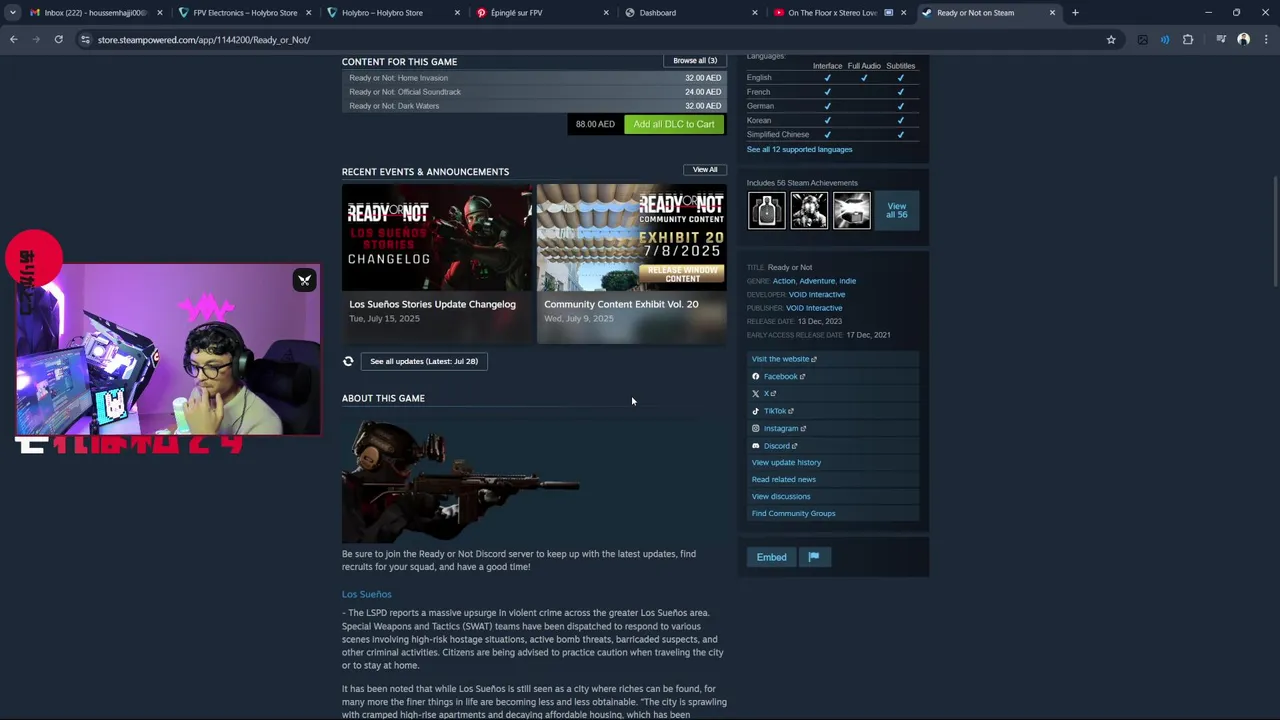Click the 88.00 AED DLC total price
Screen dimensions: 1280x720
point(595,124)
